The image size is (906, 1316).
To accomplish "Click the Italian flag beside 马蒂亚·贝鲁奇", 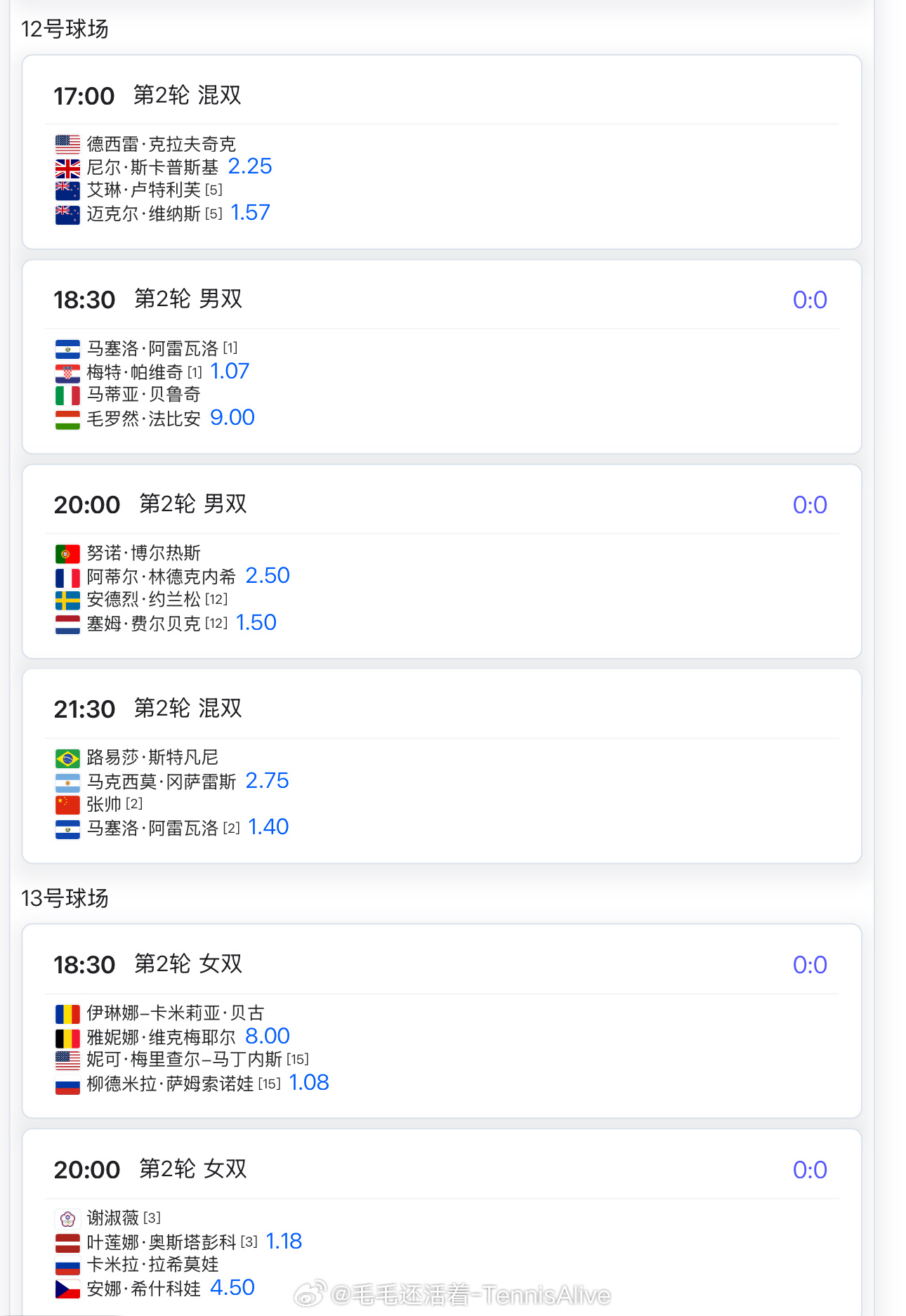I will (x=67, y=396).
